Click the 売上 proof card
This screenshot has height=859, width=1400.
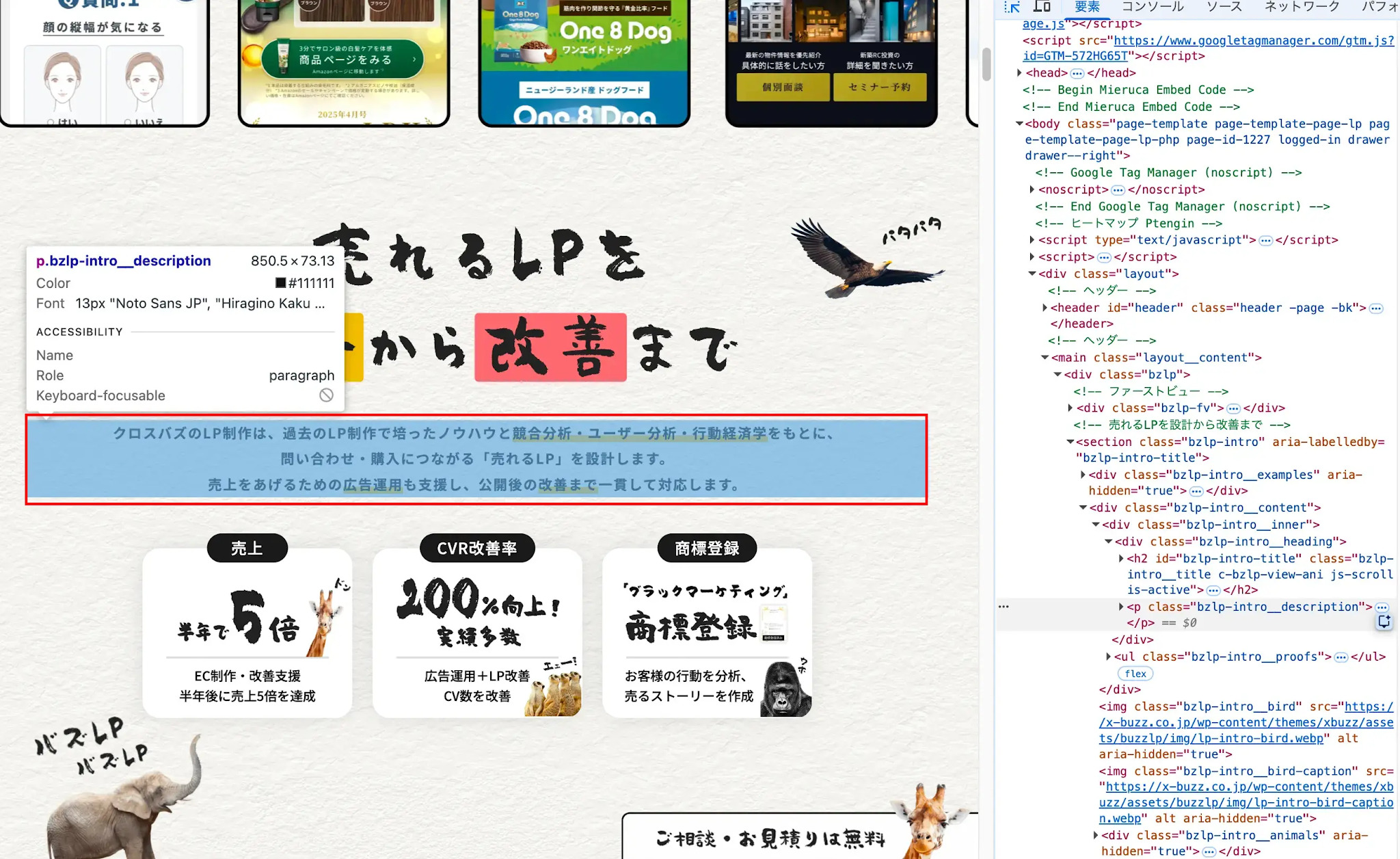coord(247,626)
